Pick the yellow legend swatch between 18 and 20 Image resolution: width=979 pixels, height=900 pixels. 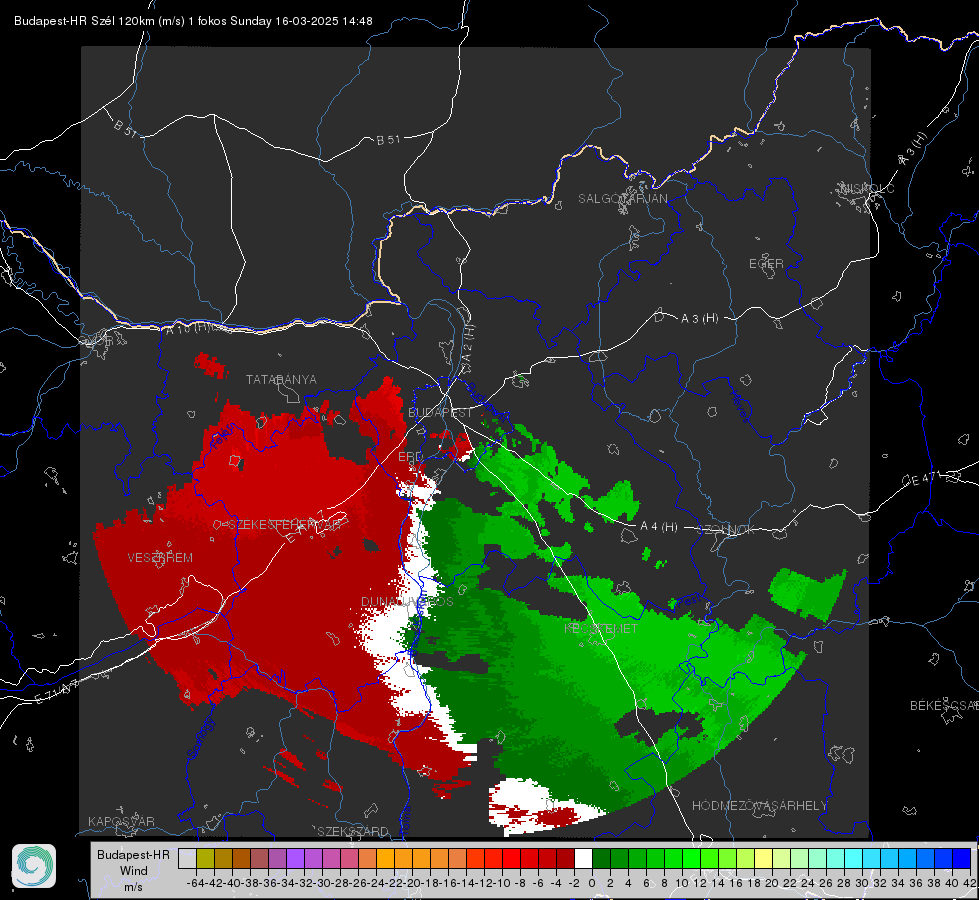point(763,858)
